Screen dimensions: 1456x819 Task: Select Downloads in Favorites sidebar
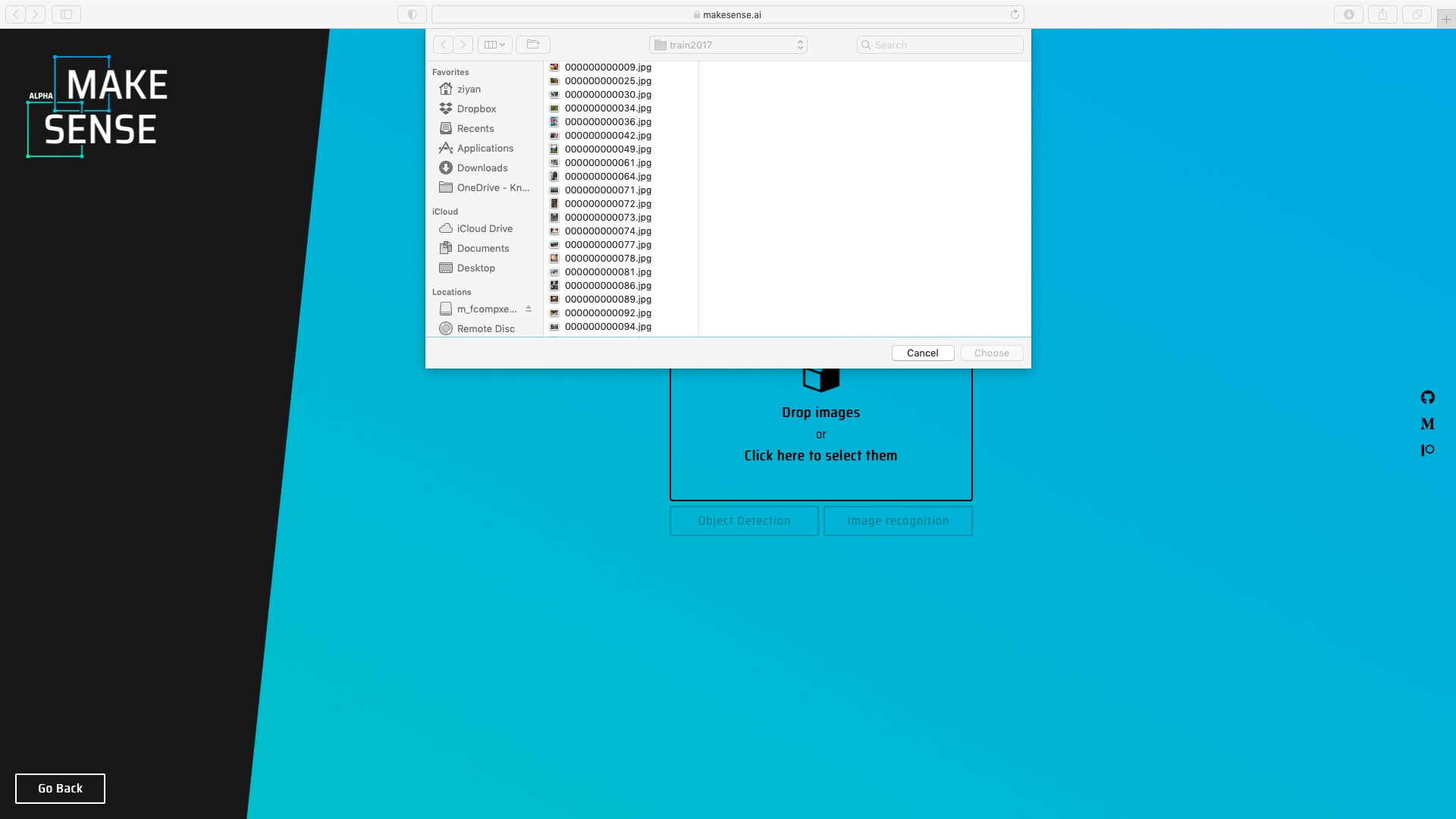pos(482,168)
